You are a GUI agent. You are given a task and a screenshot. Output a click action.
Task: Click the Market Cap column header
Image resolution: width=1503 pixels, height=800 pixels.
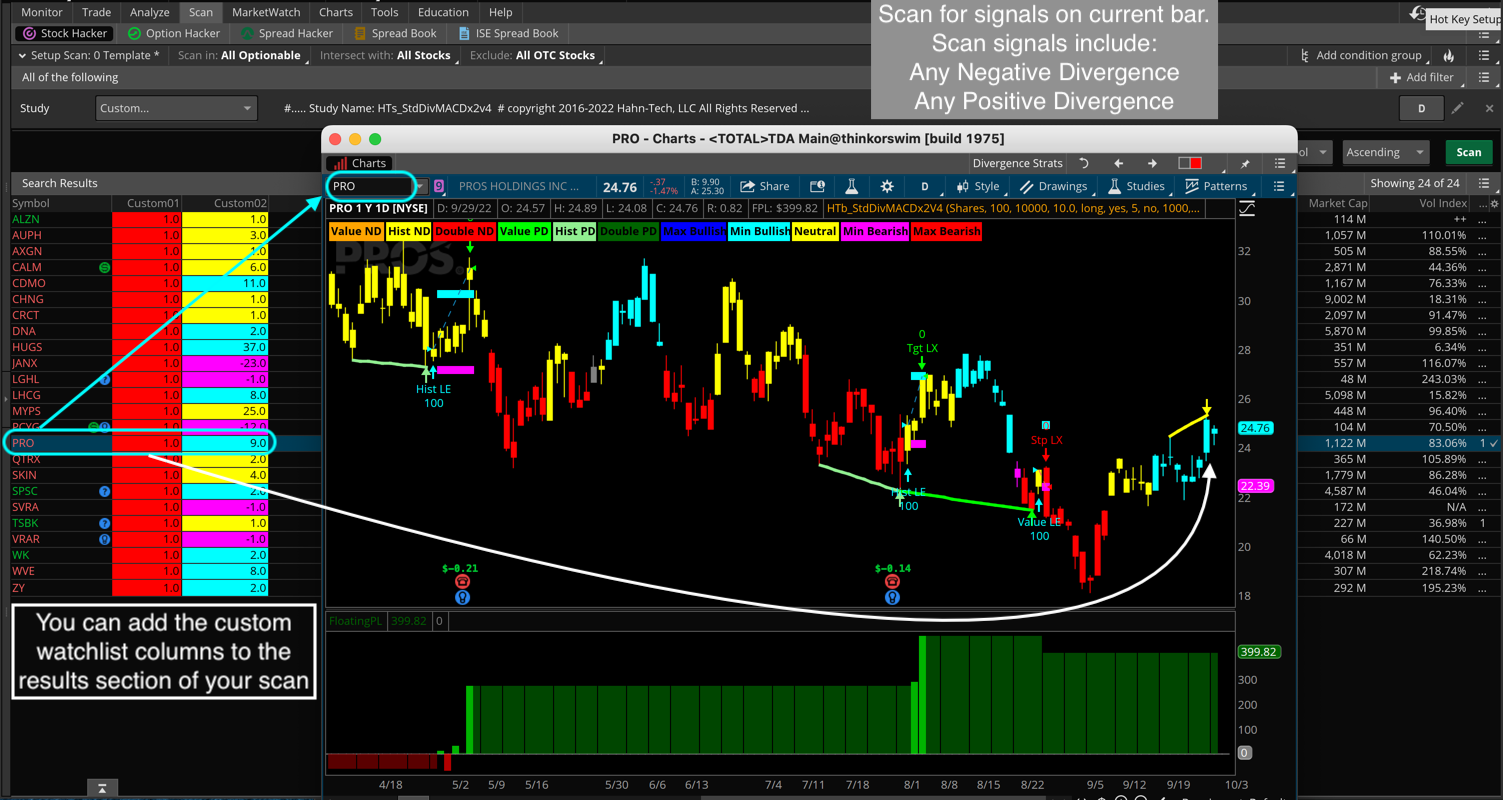pyautogui.click(x=1337, y=203)
